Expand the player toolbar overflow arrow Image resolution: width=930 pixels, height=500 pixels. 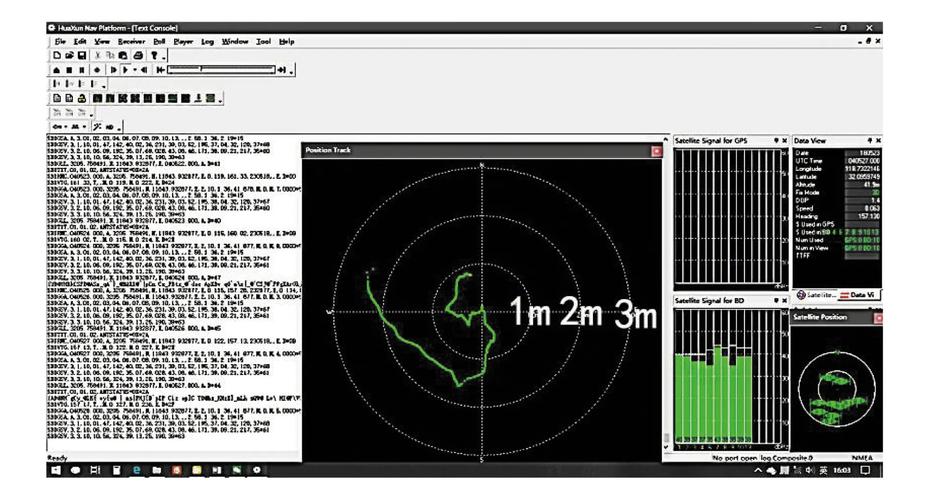coord(292,70)
